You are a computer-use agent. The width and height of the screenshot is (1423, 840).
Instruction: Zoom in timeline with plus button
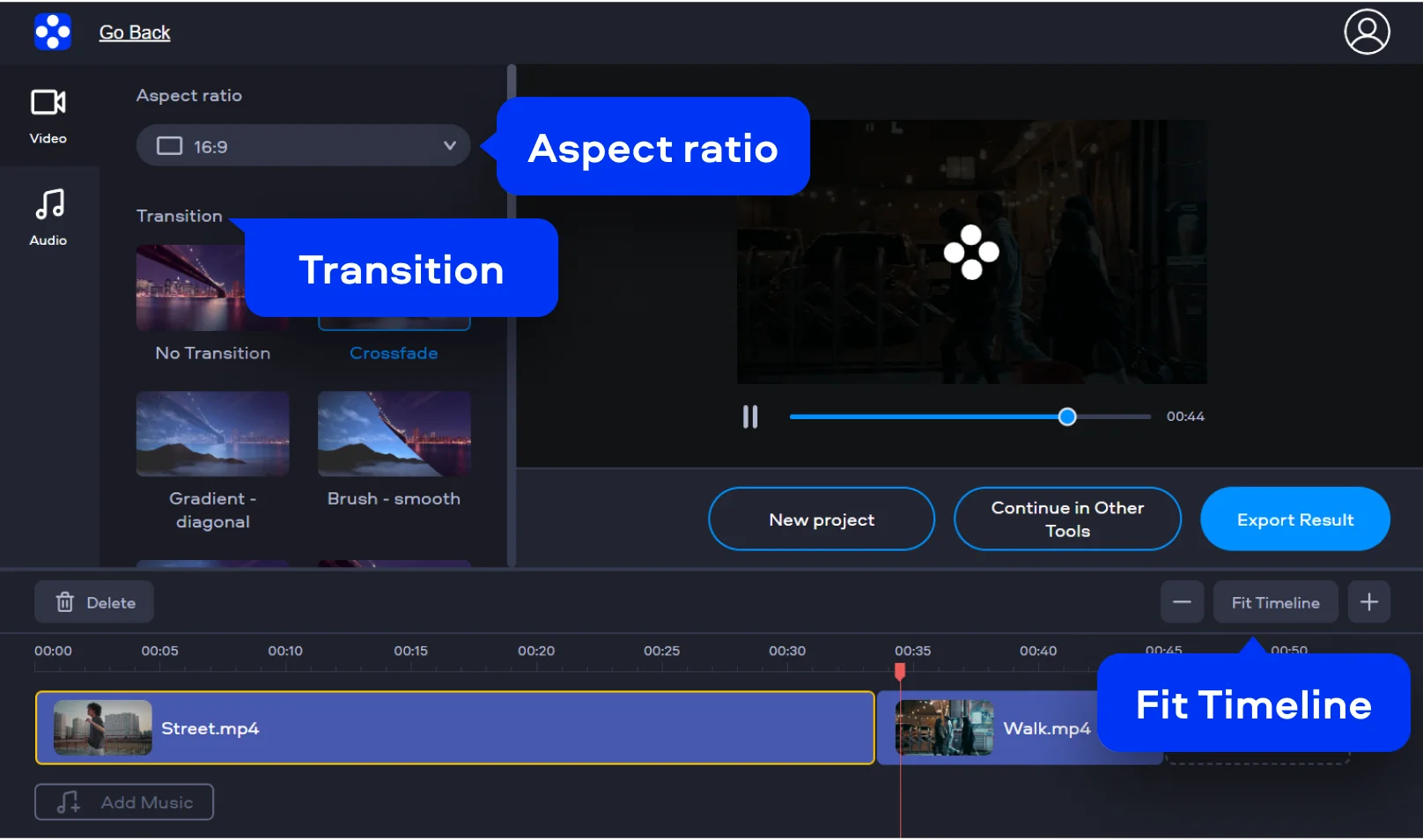1368,602
